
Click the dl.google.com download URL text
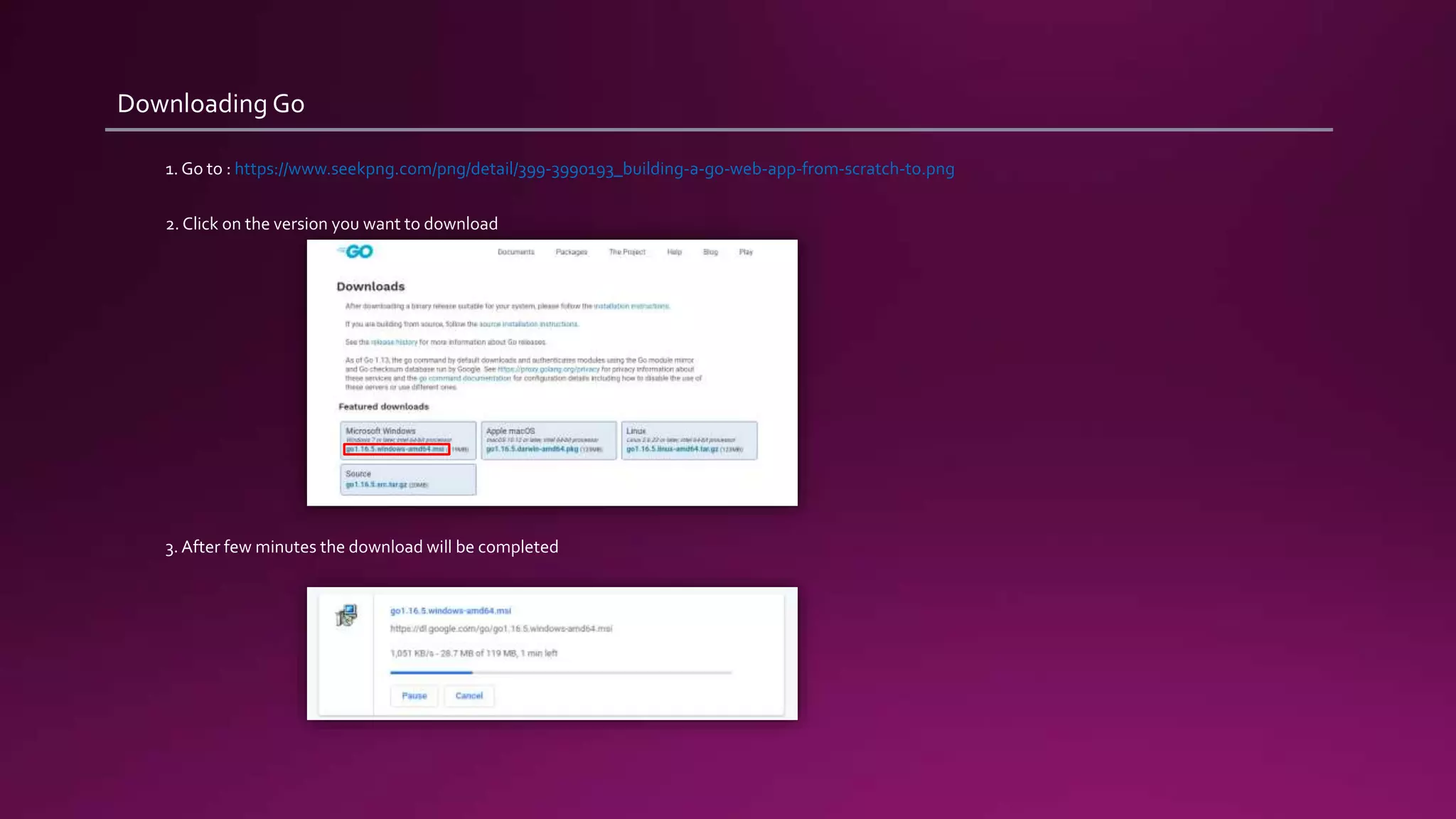pyautogui.click(x=501, y=628)
